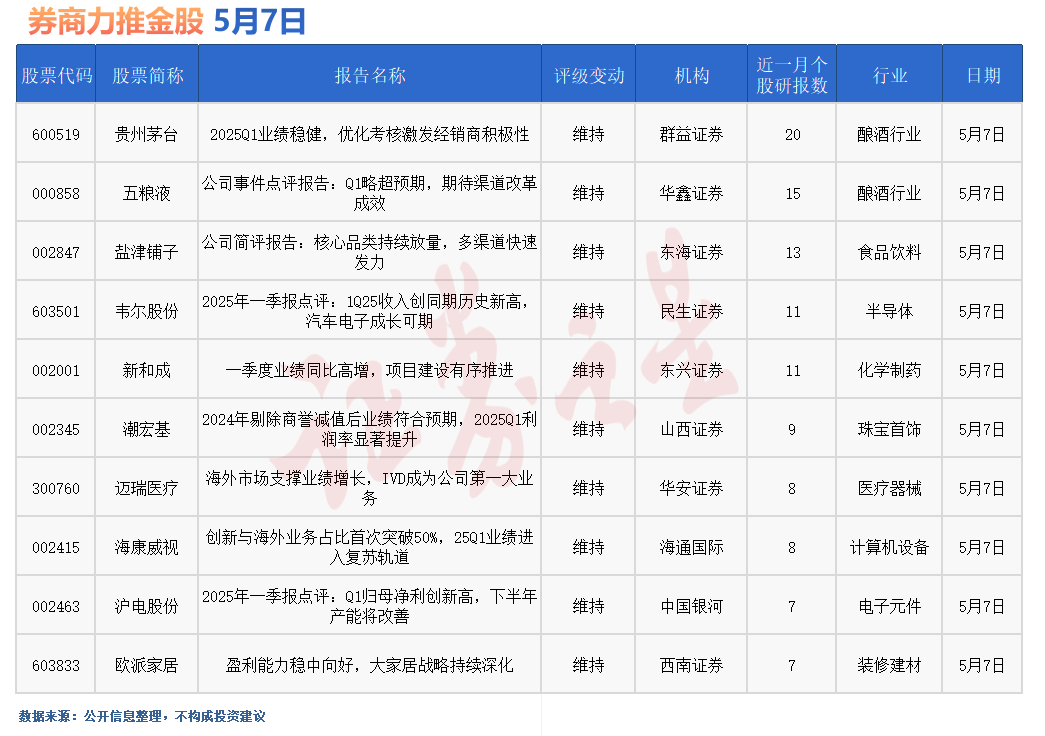This screenshot has width=1045, height=736.
Task: Click the 东海证券 institution cell
Action: coord(692,253)
